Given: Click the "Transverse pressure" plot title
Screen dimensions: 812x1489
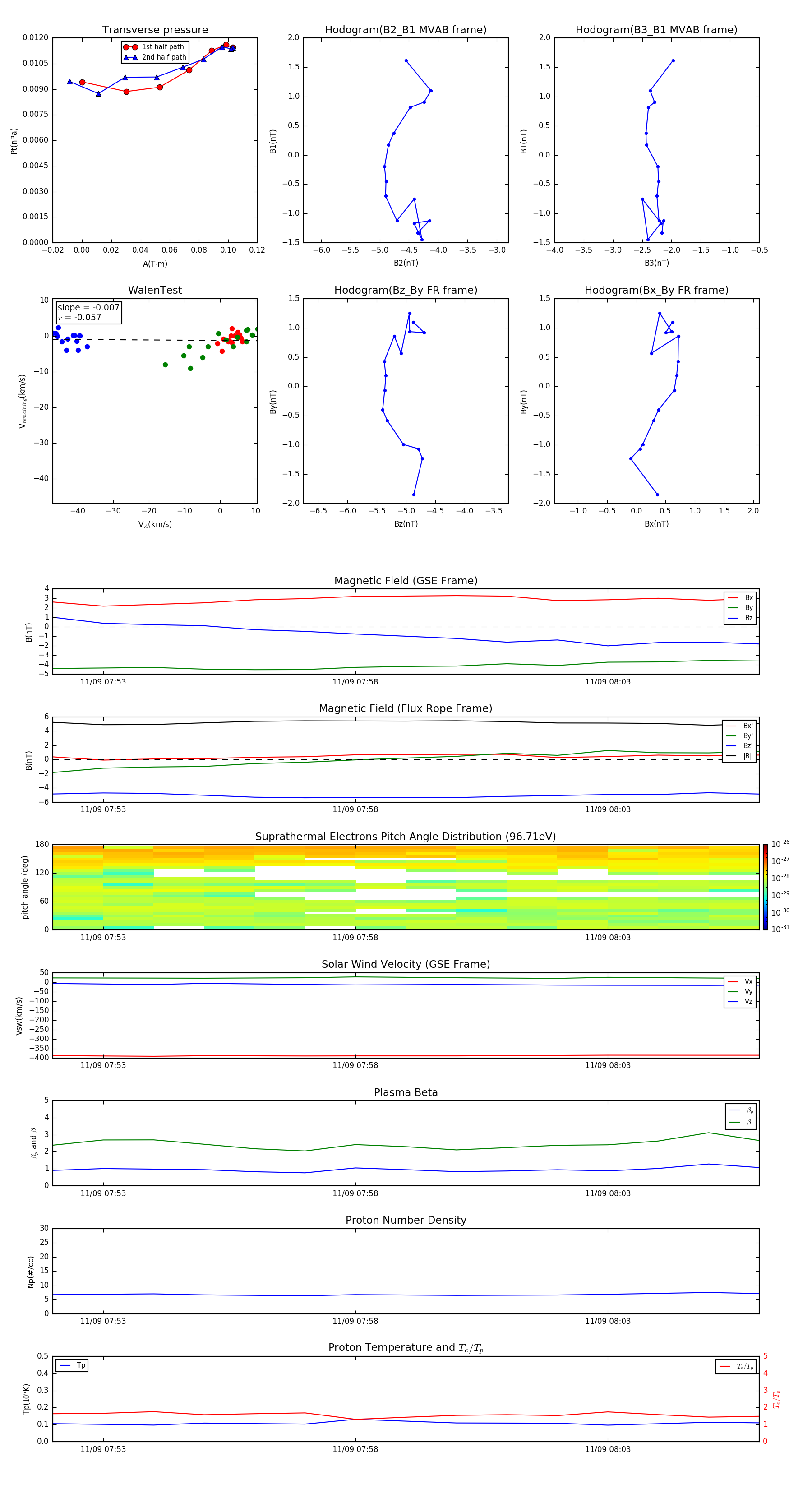Looking at the screenshot, I should click(155, 30).
